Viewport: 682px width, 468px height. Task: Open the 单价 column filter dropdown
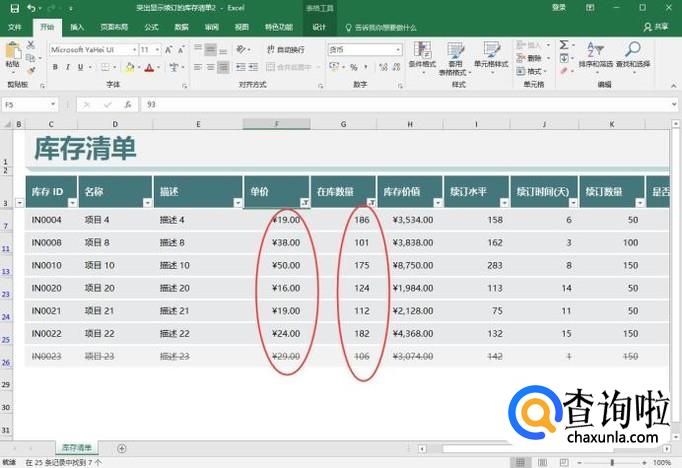(x=304, y=202)
